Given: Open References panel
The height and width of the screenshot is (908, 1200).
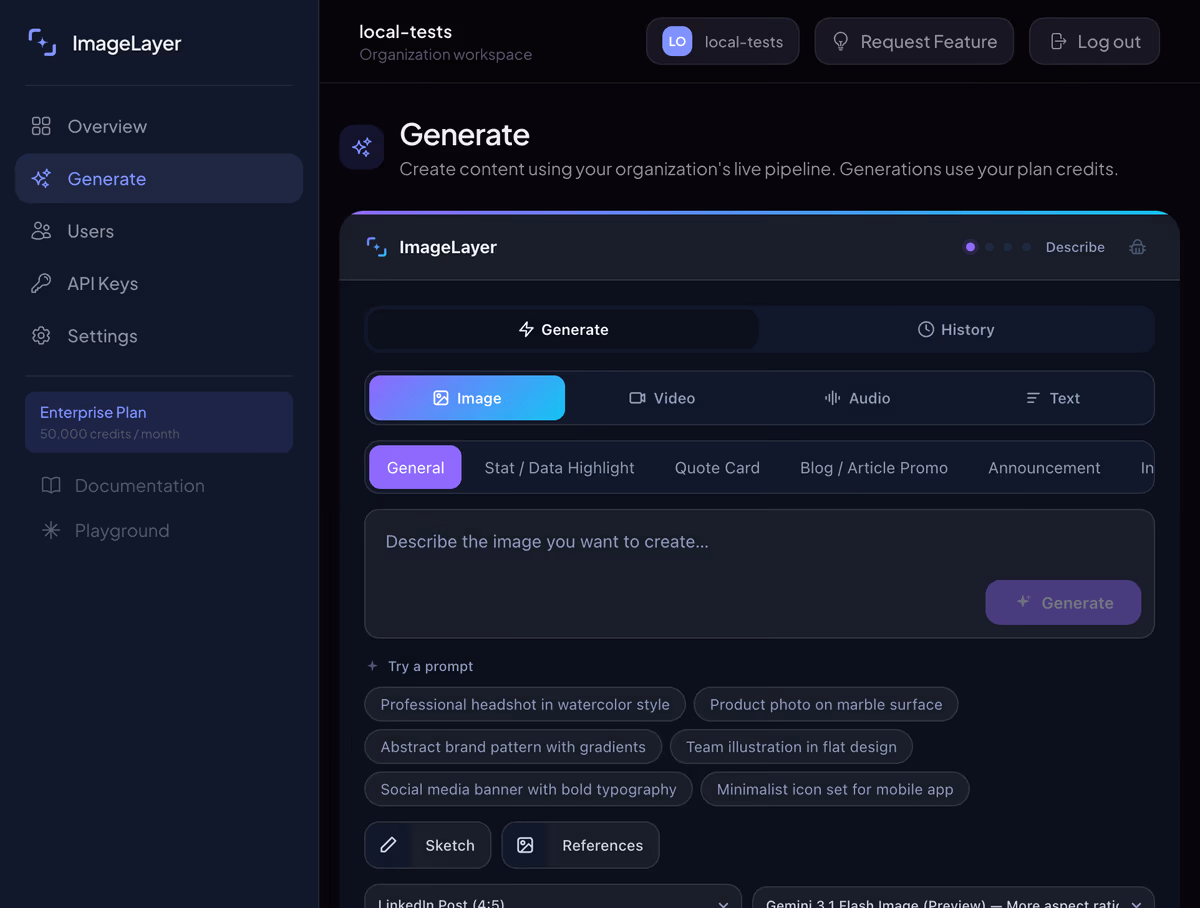Looking at the screenshot, I should [x=580, y=845].
